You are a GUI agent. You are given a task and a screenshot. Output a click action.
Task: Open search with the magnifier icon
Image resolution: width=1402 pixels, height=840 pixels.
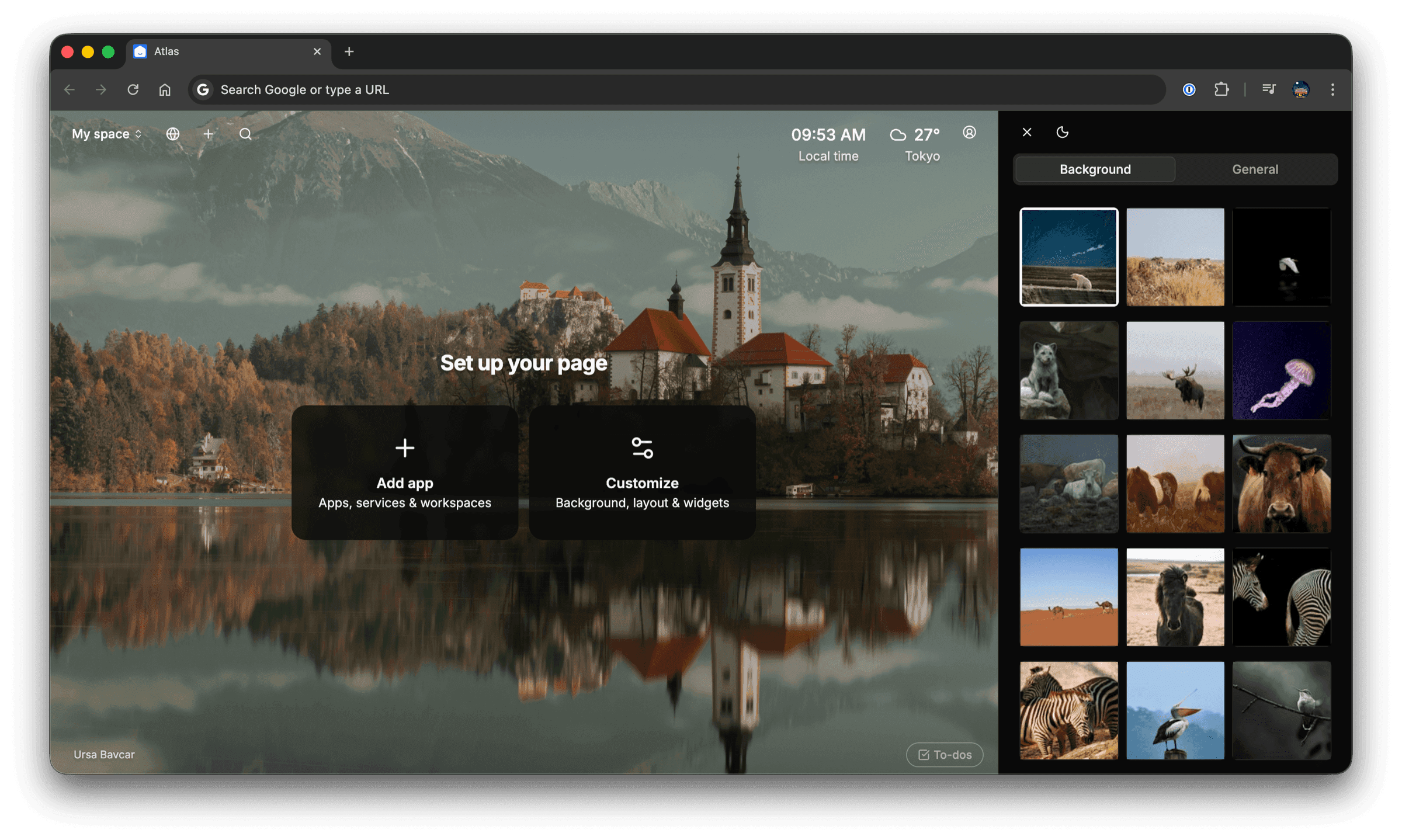(x=245, y=134)
